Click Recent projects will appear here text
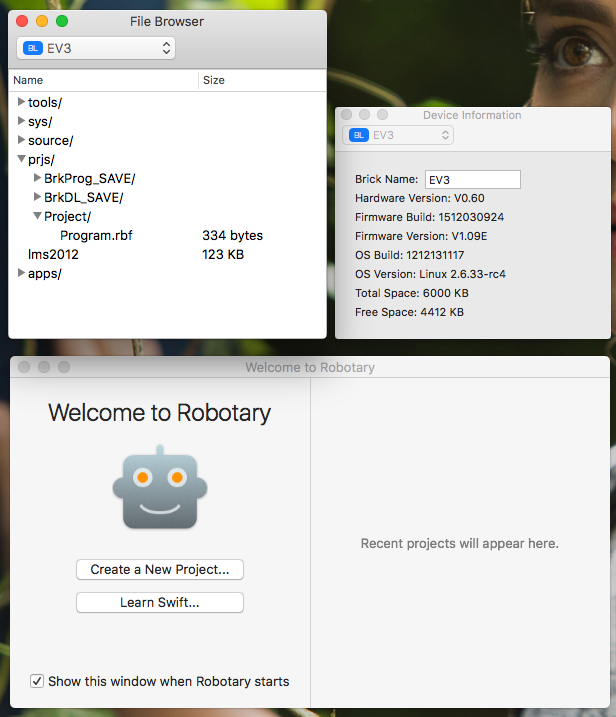The image size is (616, 717). [x=460, y=543]
